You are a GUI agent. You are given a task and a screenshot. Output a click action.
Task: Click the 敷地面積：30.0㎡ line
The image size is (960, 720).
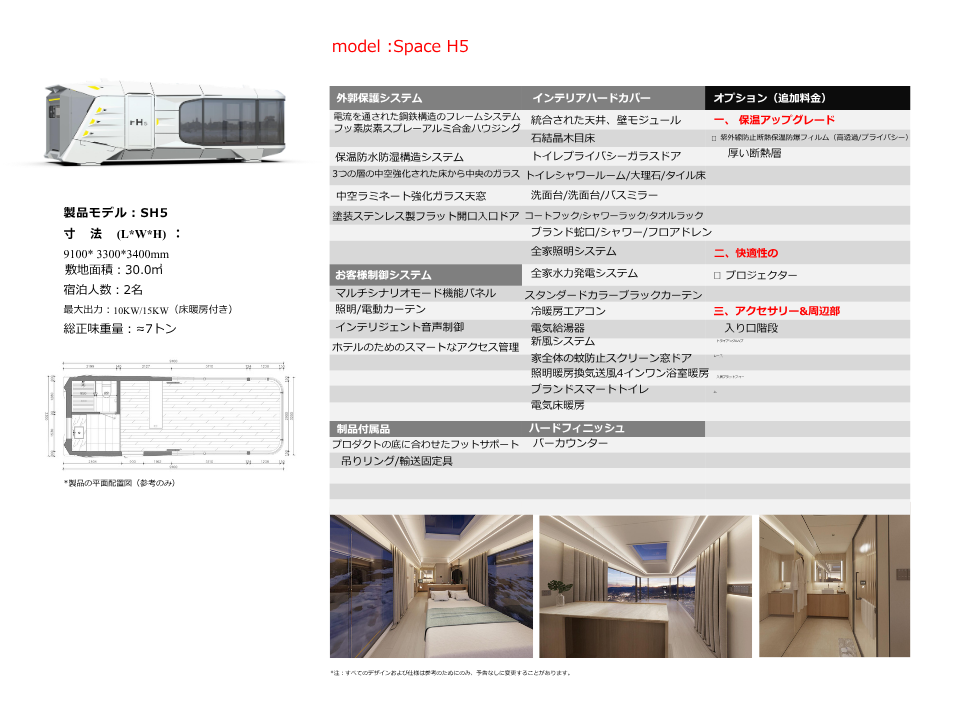[x=113, y=270]
